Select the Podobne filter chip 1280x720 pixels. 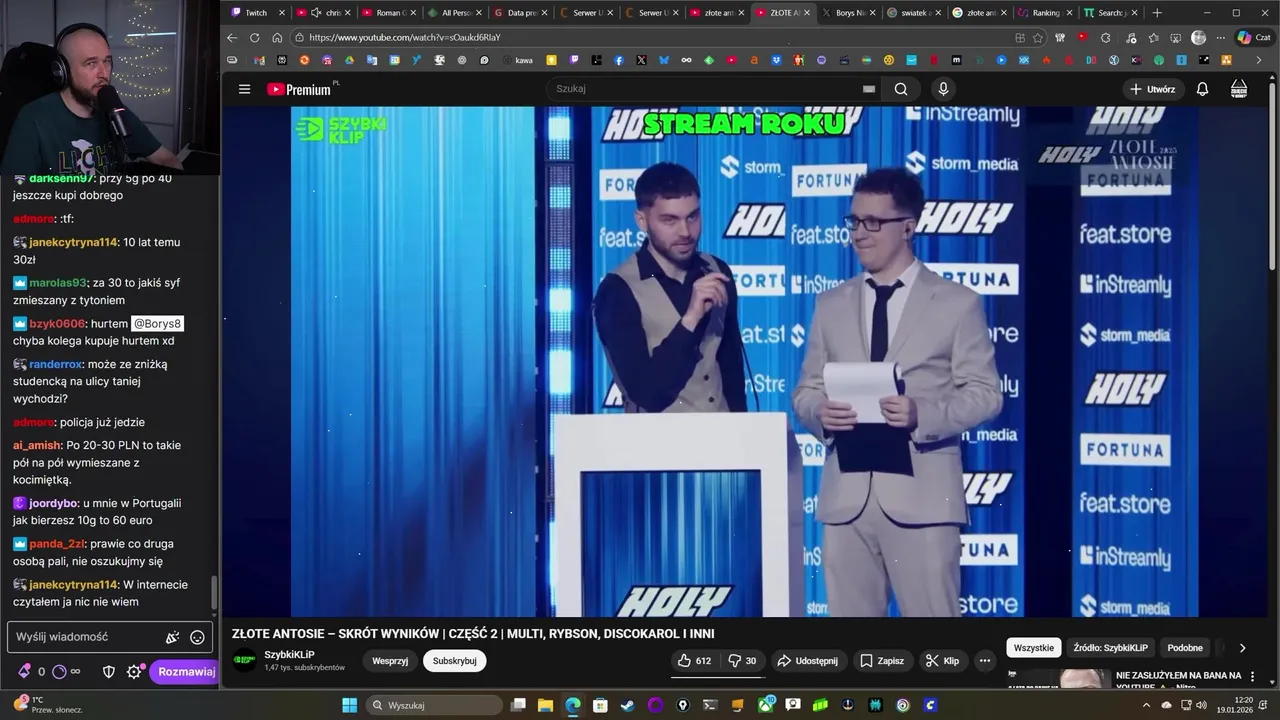pos(1185,648)
